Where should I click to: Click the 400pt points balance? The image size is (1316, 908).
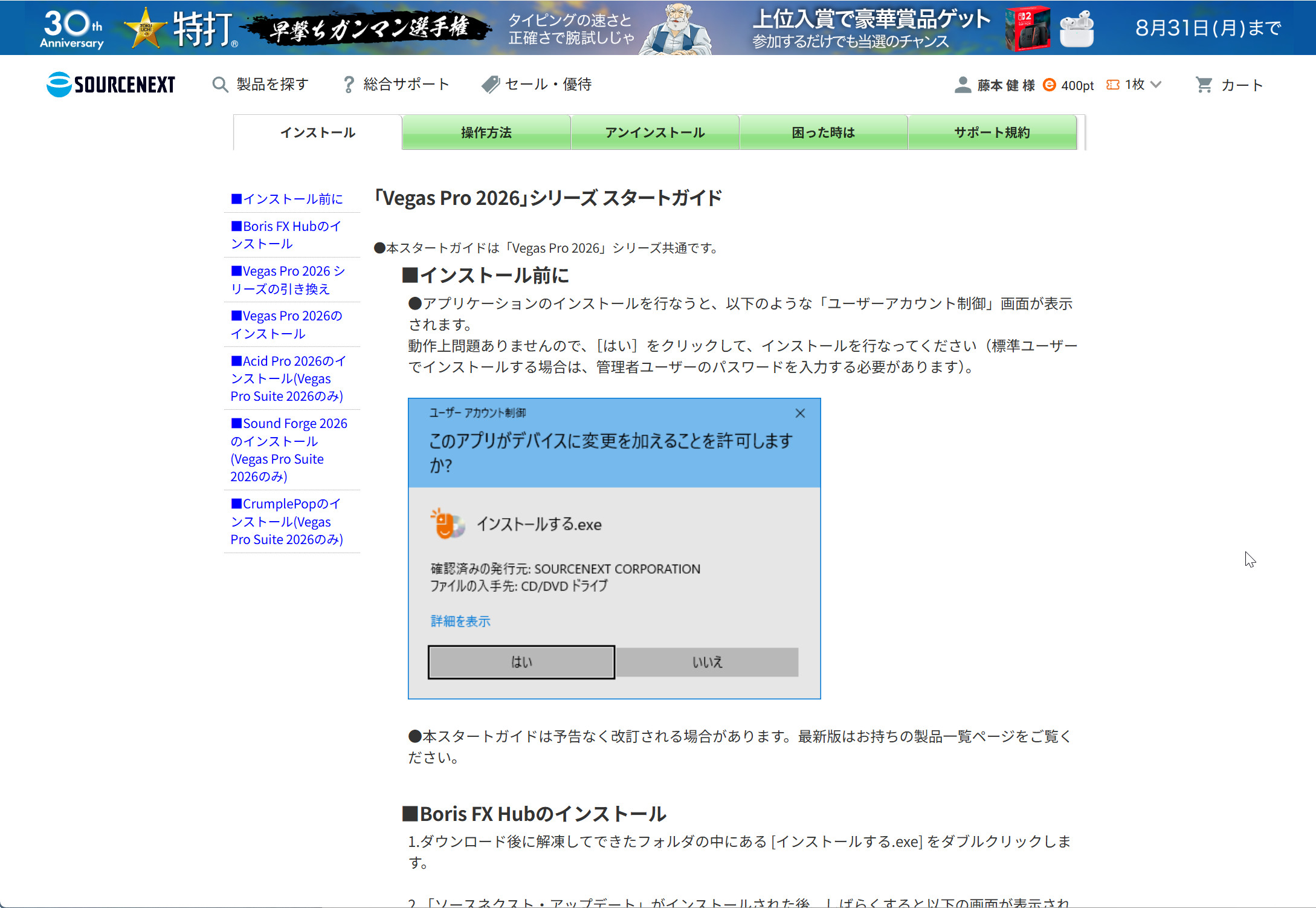pyautogui.click(x=1077, y=85)
